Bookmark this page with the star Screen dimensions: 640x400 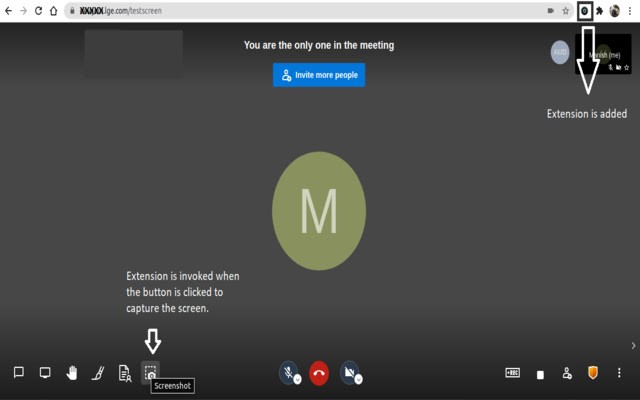click(x=565, y=10)
